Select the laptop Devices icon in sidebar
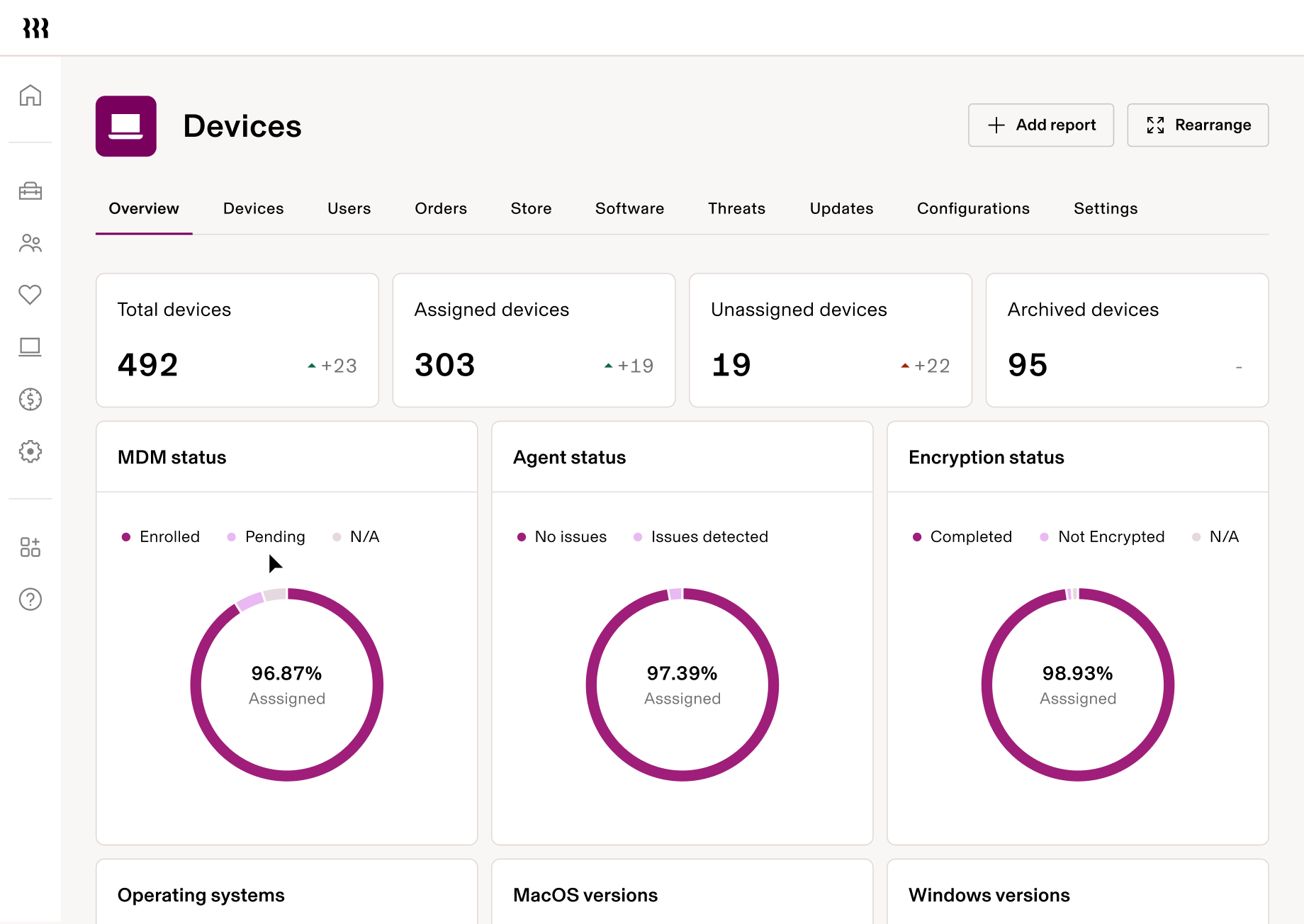The image size is (1304, 924). pyautogui.click(x=30, y=346)
